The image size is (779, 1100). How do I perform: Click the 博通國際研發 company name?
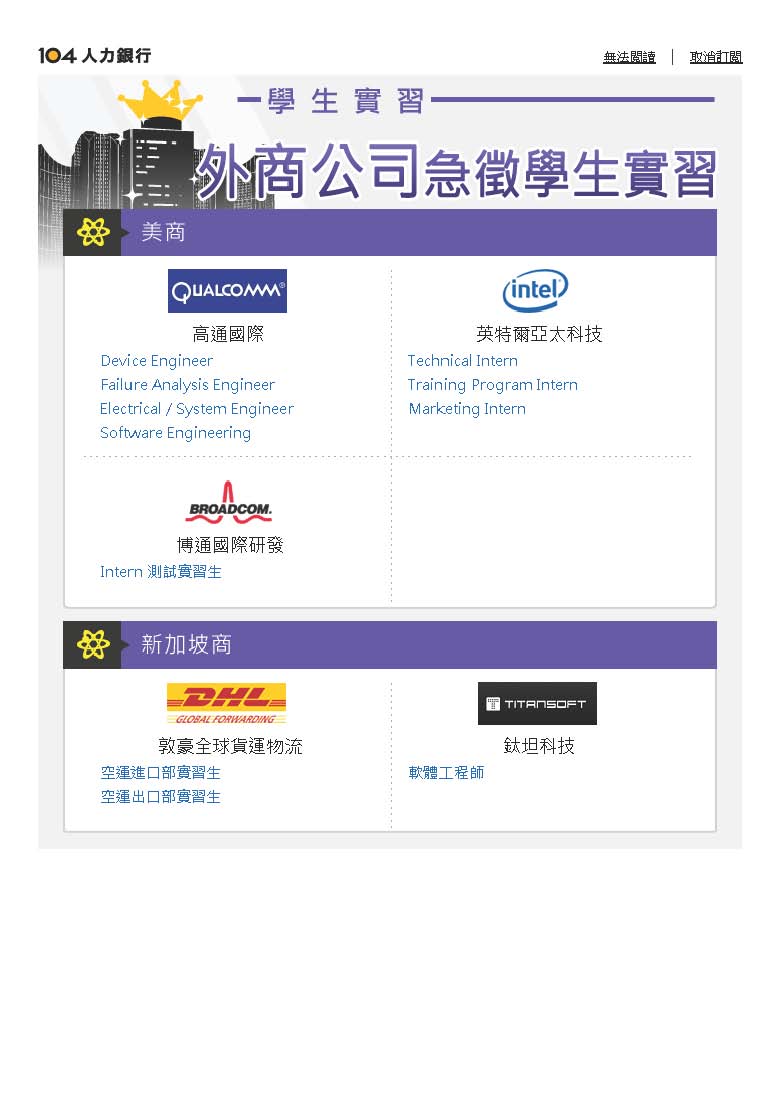coord(230,545)
